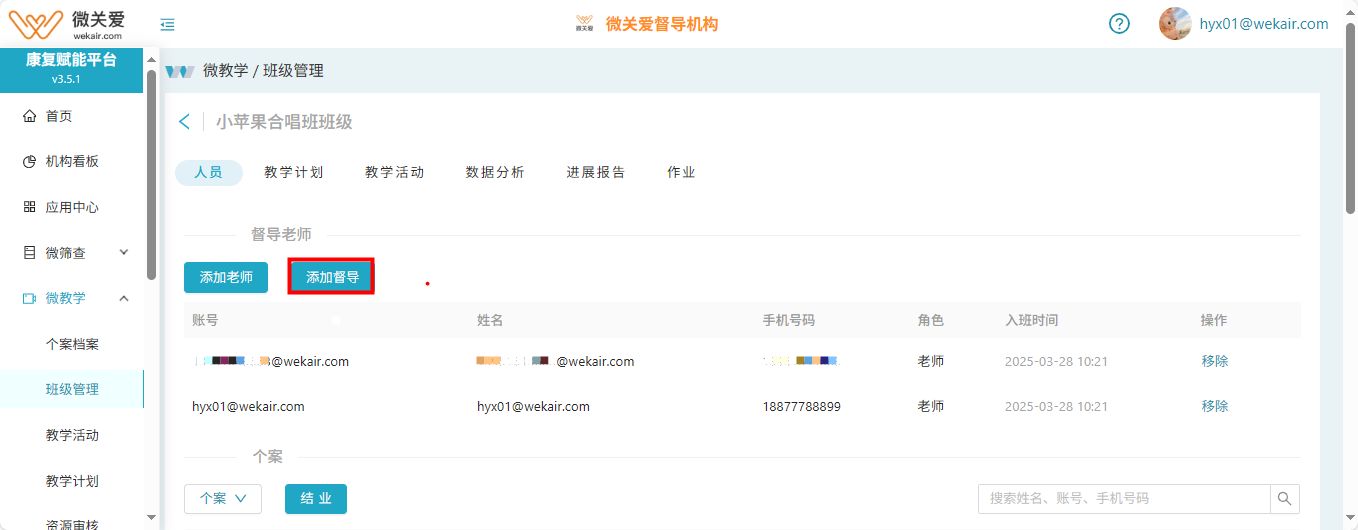The width and height of the screenshot is (1358, 530).
Task: Select the 进展报告 tab
Action: coord(596,172)
